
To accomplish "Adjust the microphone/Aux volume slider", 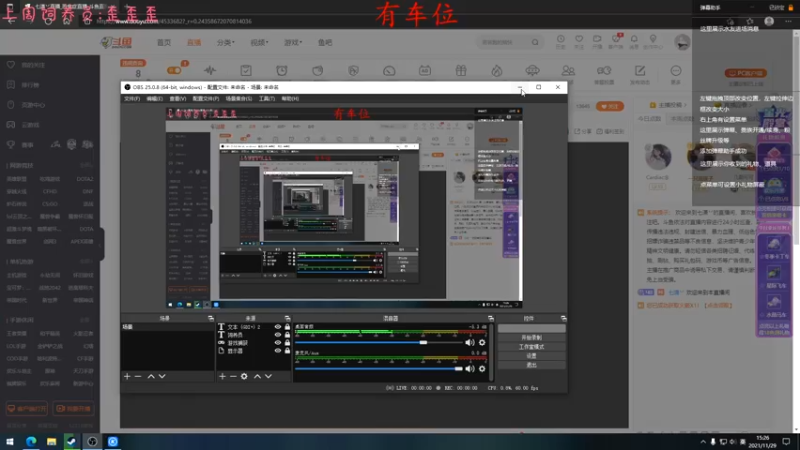I will tap(379, 368).
